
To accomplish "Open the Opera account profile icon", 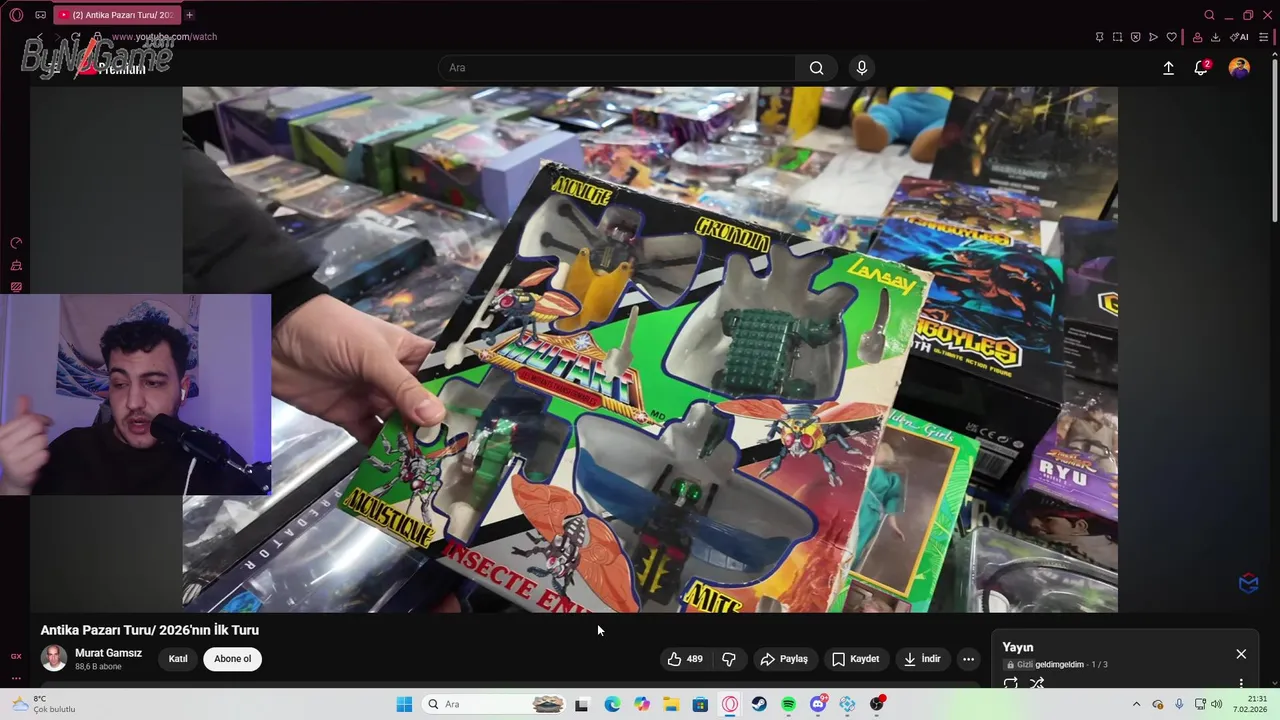I will click(1197, 37).
